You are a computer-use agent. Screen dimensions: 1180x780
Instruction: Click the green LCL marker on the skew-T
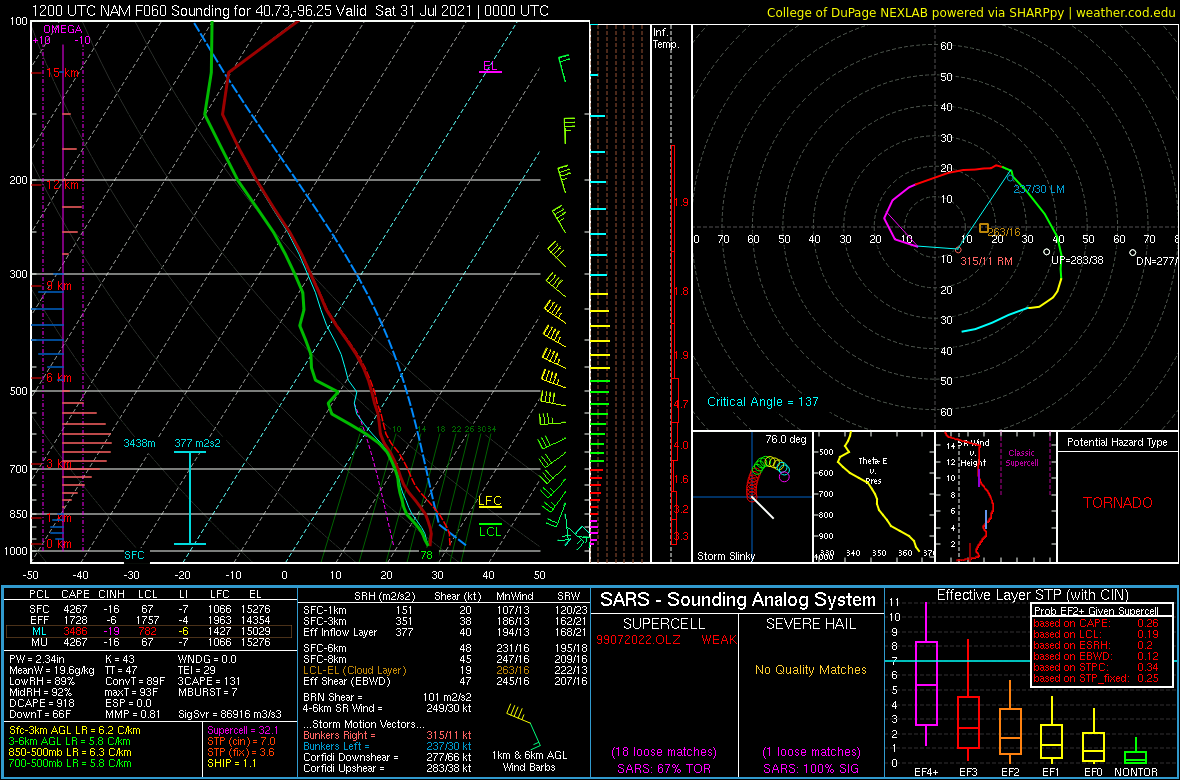tap(490, 532)
